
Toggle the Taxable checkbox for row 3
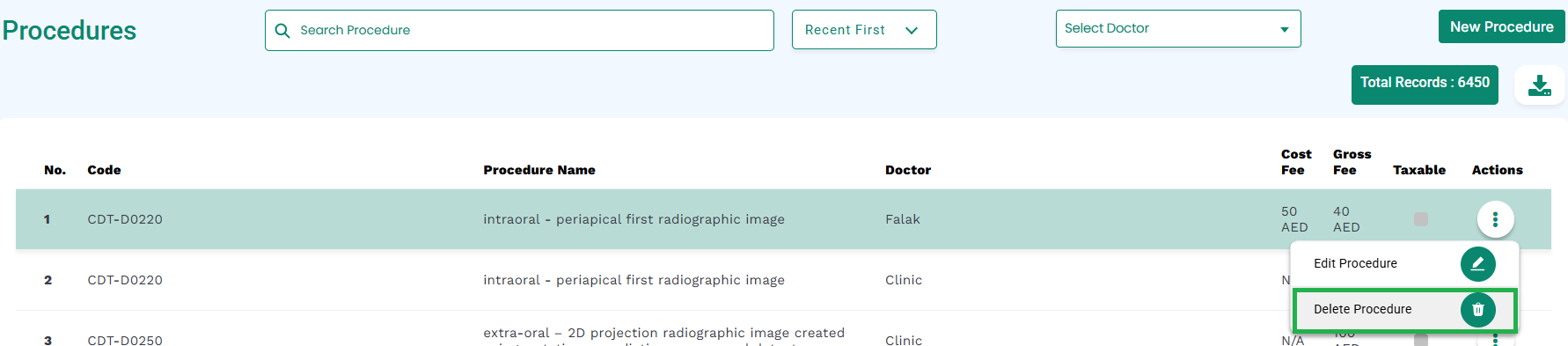(x=1420, y=340)
